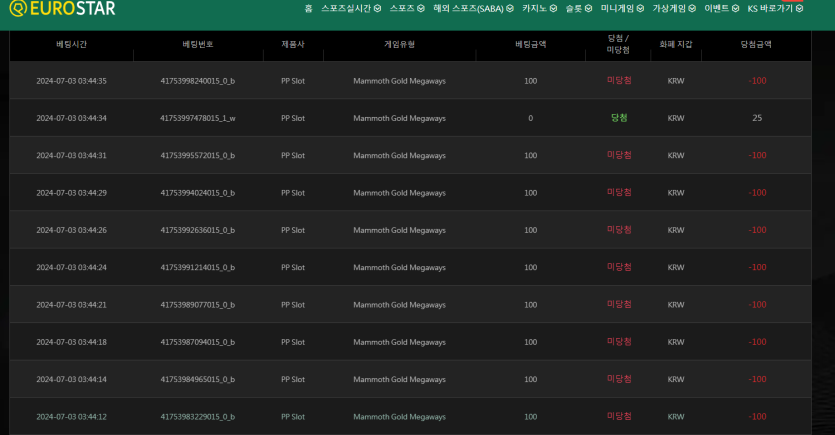
Task: Click PP Slot in 03:44:29 row
Action: tap(293, 193)
